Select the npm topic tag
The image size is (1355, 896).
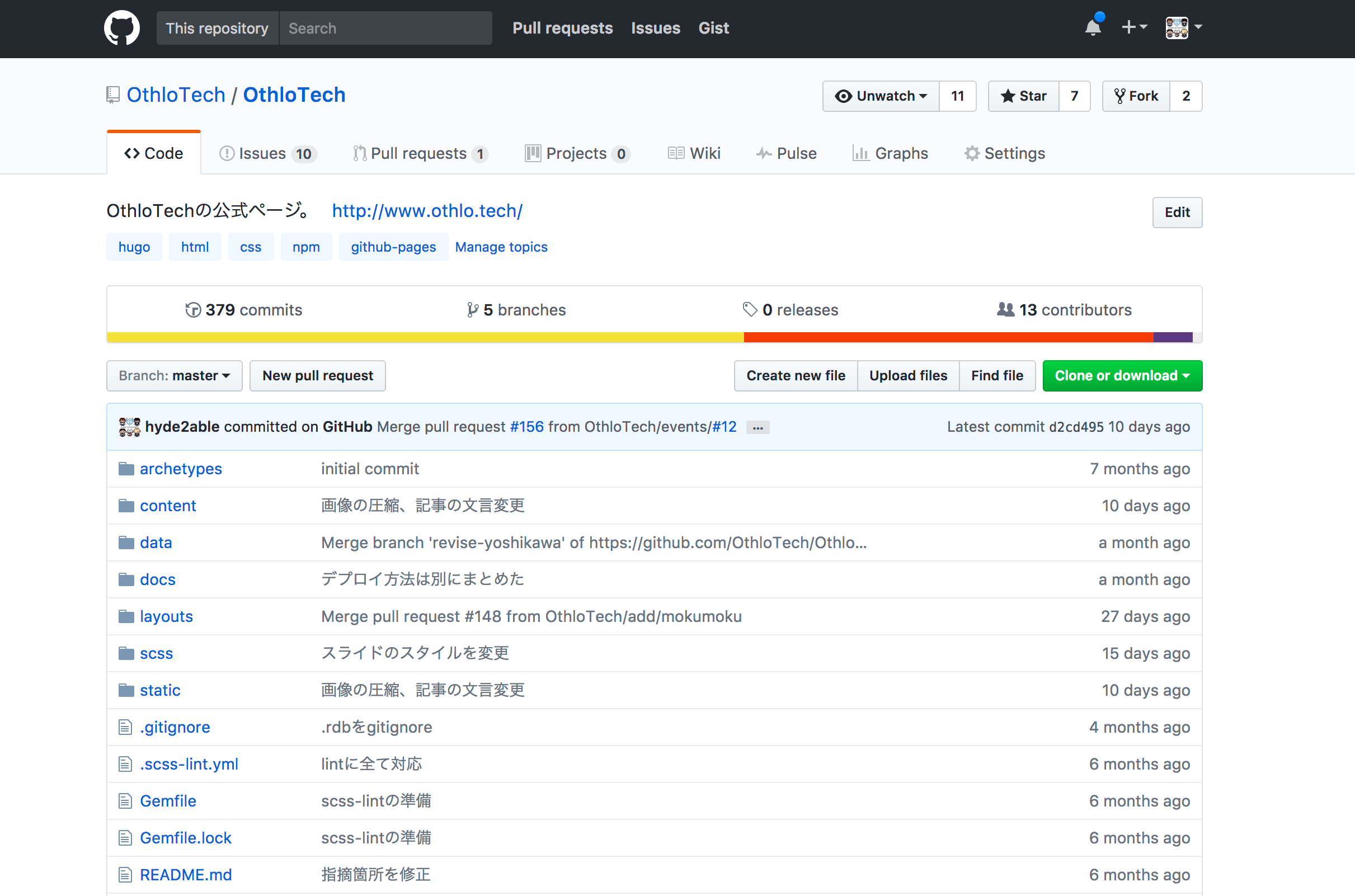(307, 247)
